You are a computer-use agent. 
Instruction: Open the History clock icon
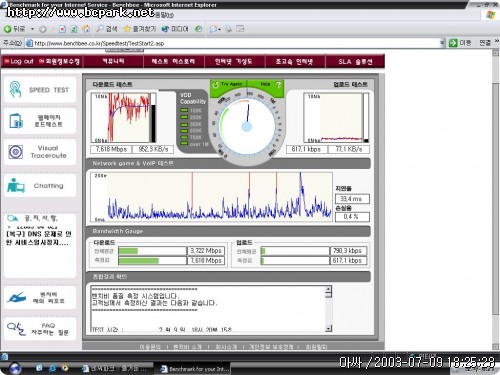(x=198, y=29)
